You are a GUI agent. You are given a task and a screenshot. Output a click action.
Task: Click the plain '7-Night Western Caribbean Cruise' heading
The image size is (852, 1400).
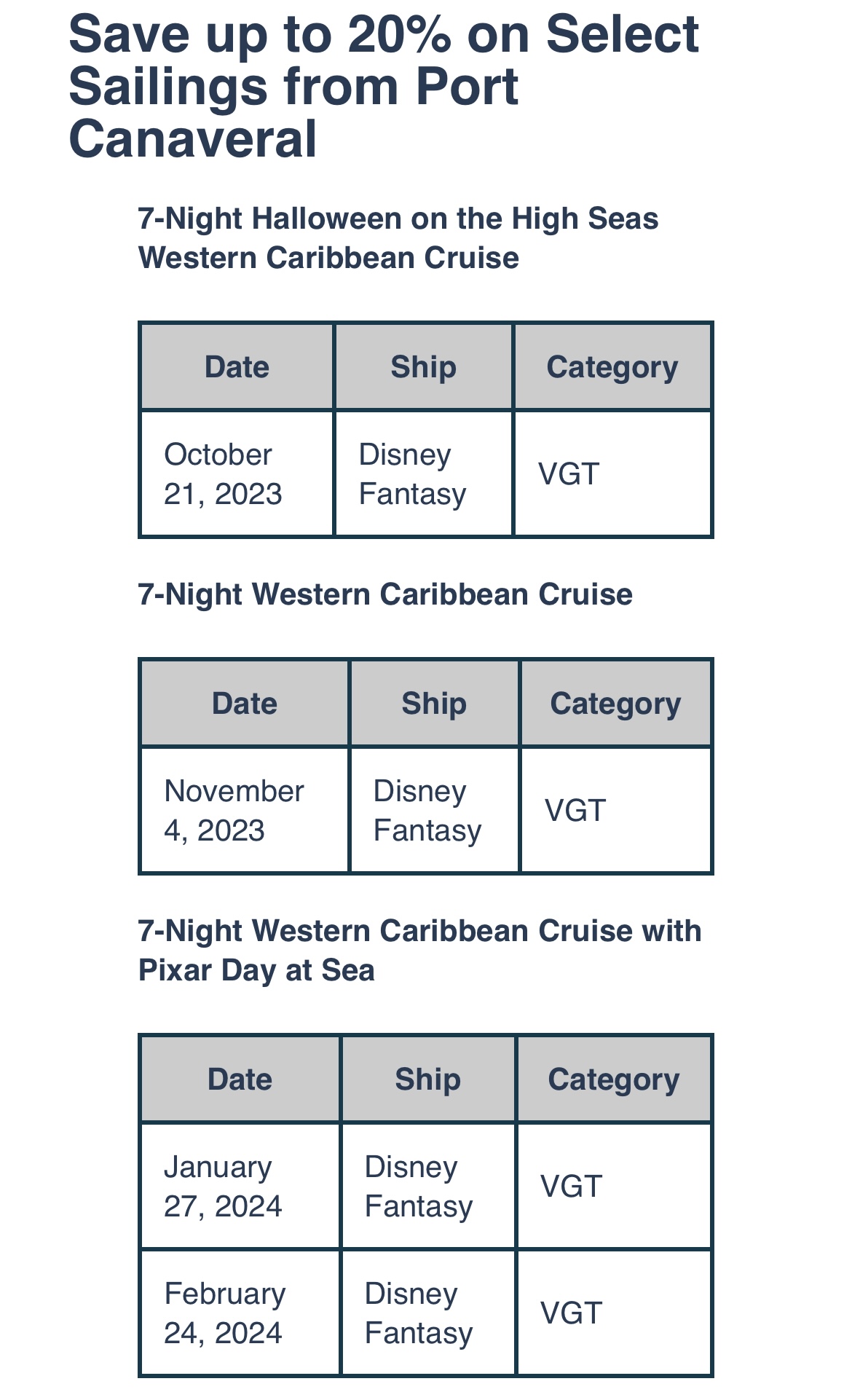coord(385,594)
